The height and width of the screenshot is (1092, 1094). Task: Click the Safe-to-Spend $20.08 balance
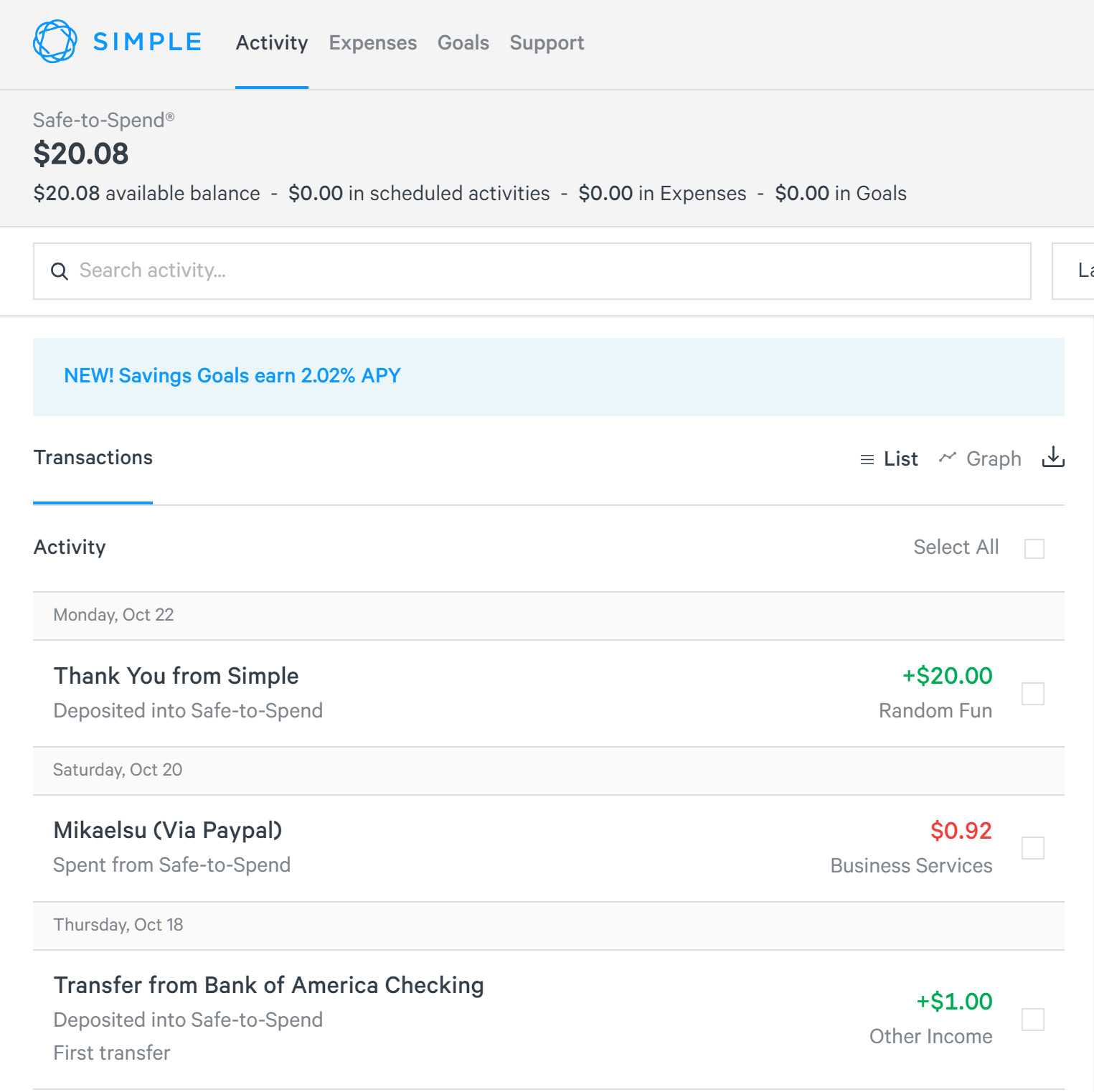[x=81, y=154]
